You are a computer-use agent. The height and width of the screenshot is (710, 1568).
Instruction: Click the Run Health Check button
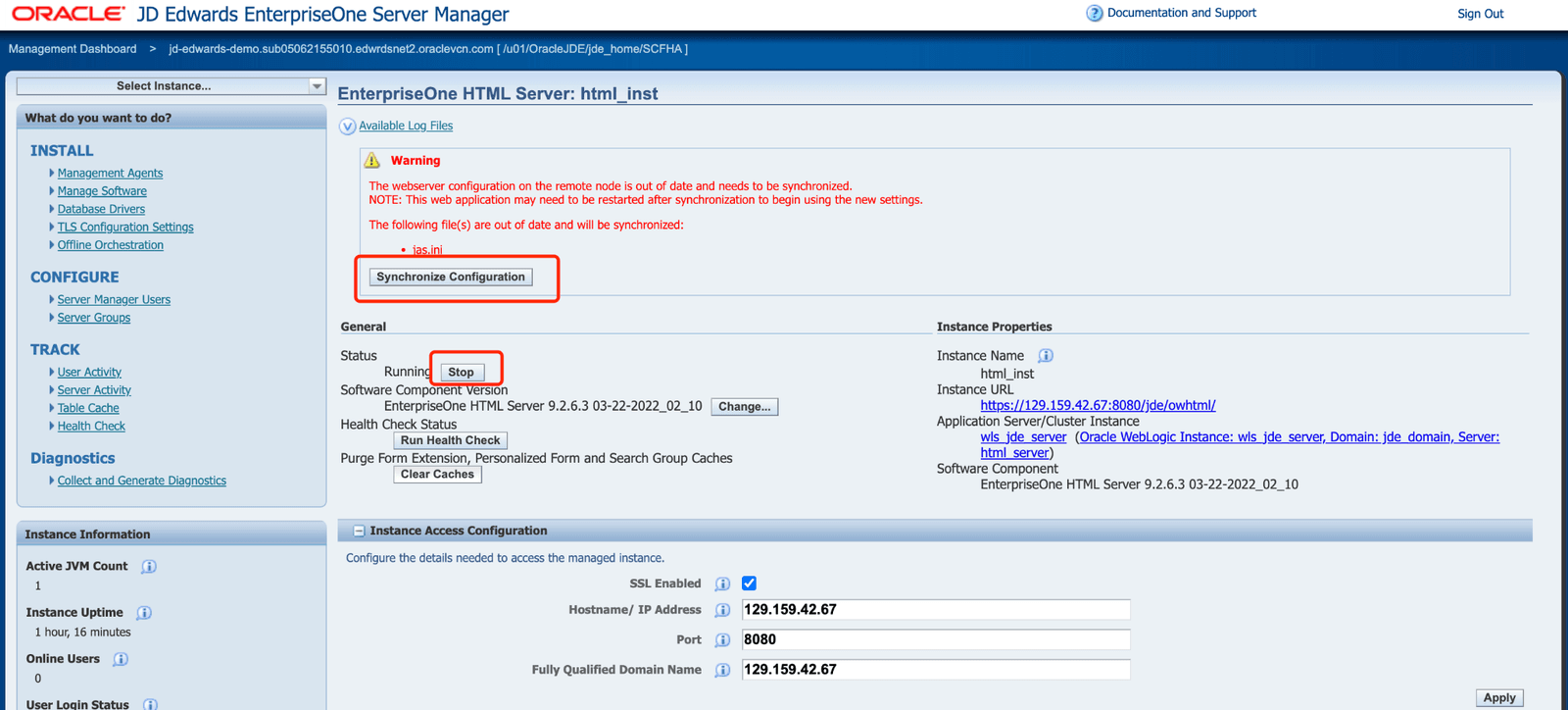tap(450, 441)
